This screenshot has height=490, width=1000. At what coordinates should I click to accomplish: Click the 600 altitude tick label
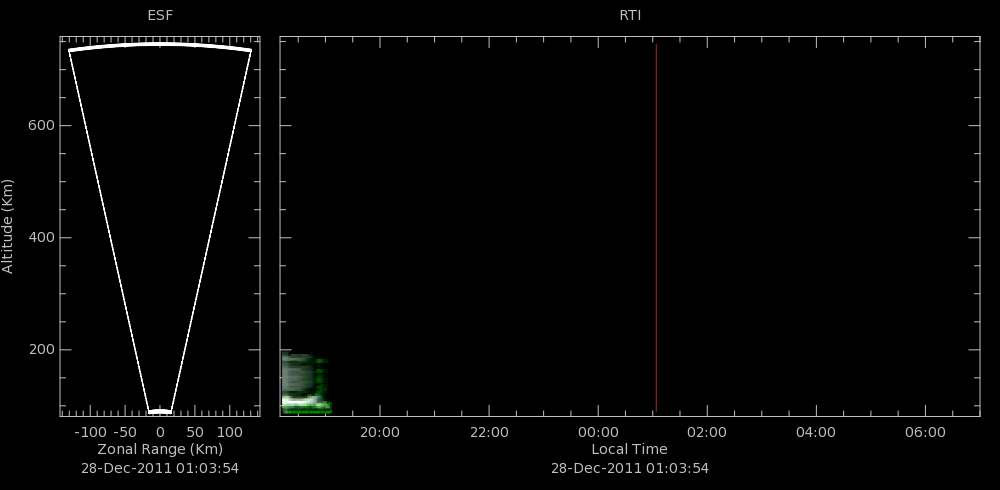pyautogui.click(x=41, y=126)
